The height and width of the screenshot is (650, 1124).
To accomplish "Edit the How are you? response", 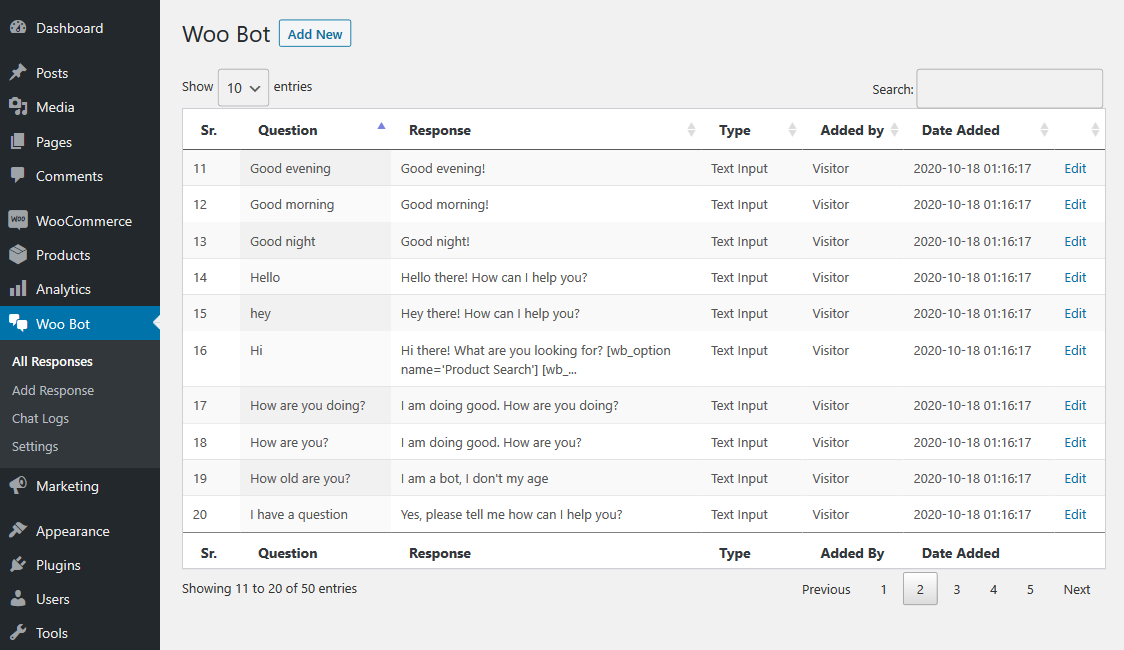I will pos(1075,442).
